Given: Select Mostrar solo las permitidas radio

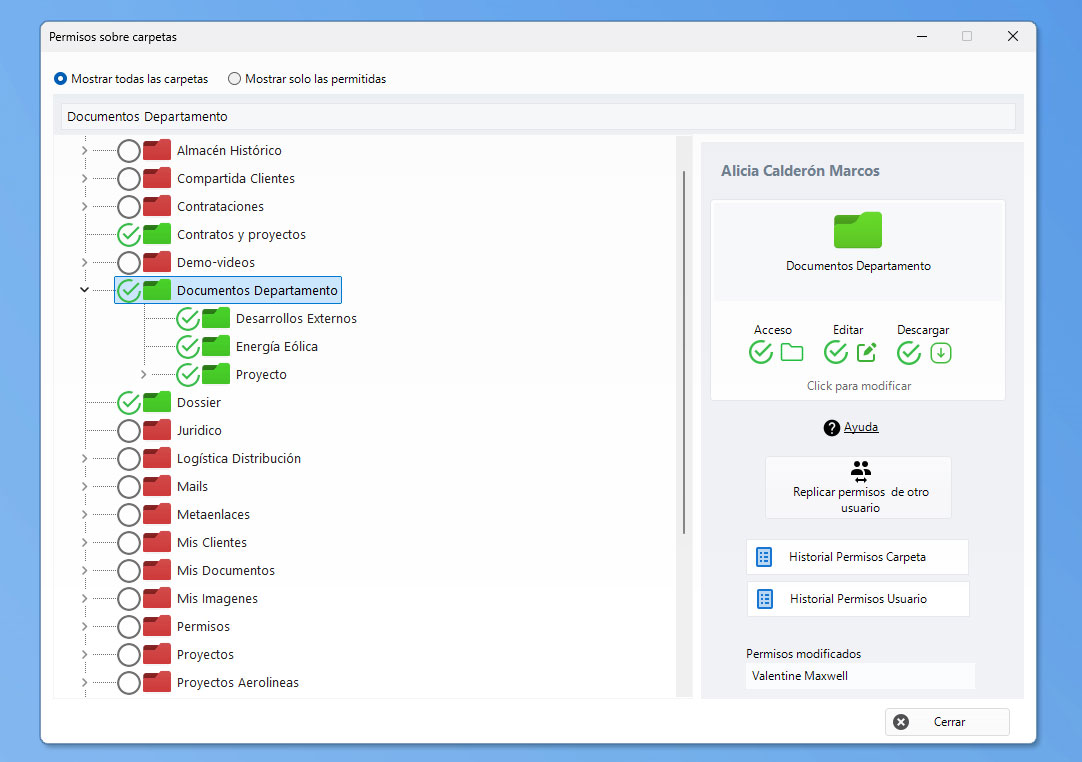Looking at the screenshot, I should point(235,79).
